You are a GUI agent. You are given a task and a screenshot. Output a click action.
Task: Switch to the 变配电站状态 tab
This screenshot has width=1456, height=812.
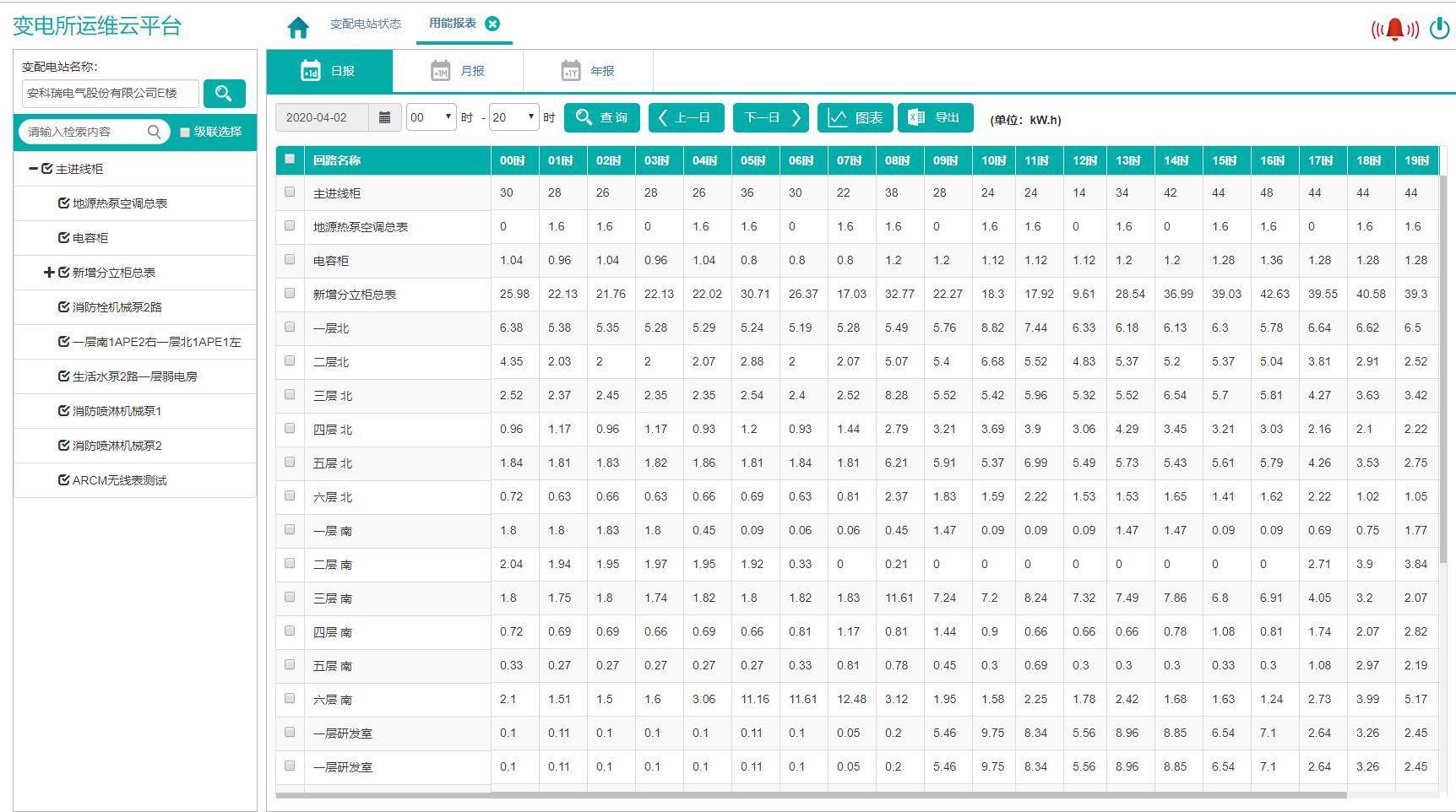click(x=365, y=24)
